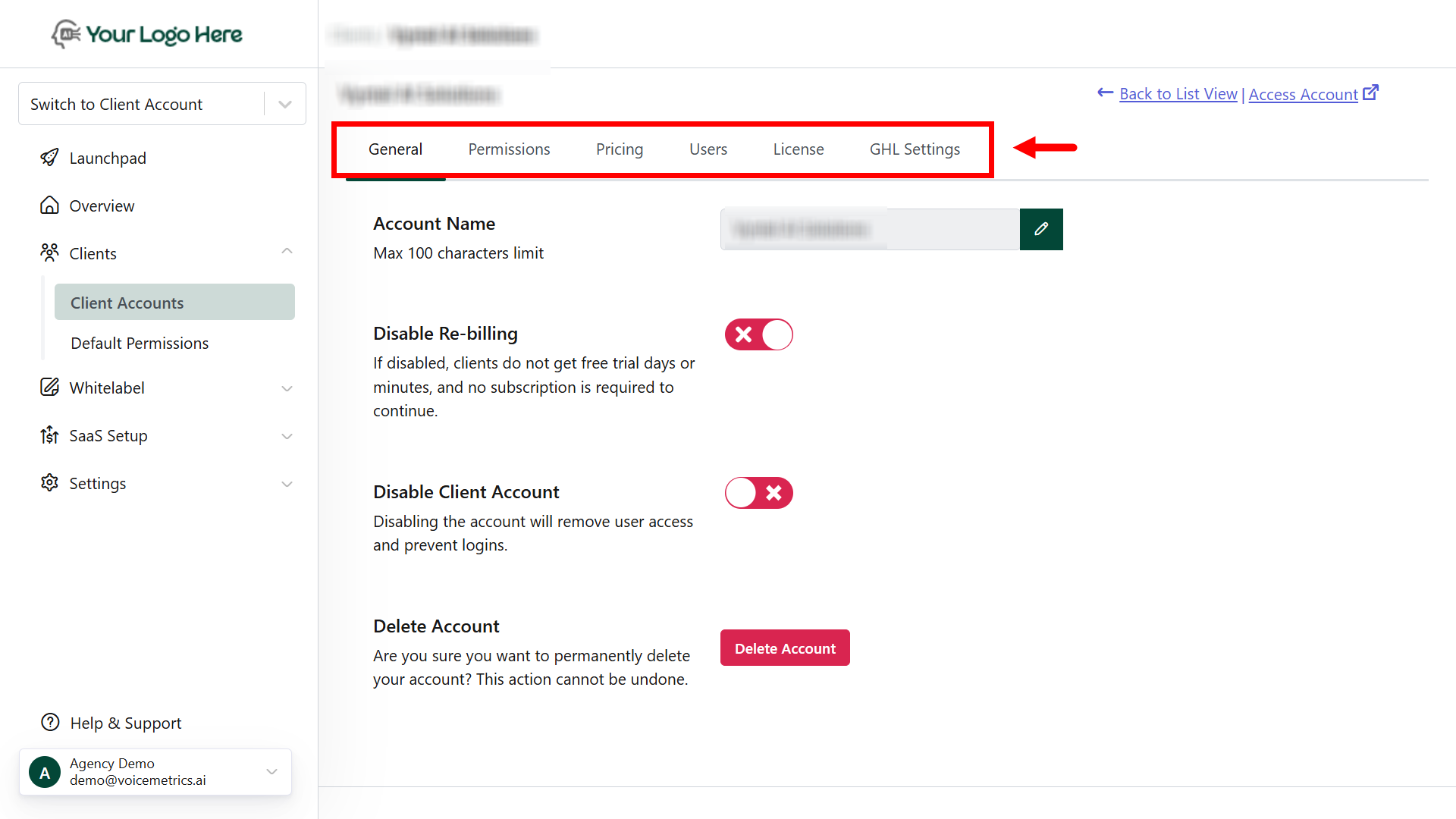Click the Launchpad rocket icon
This screenshot has width=1456, height=819.
[49, 158]
